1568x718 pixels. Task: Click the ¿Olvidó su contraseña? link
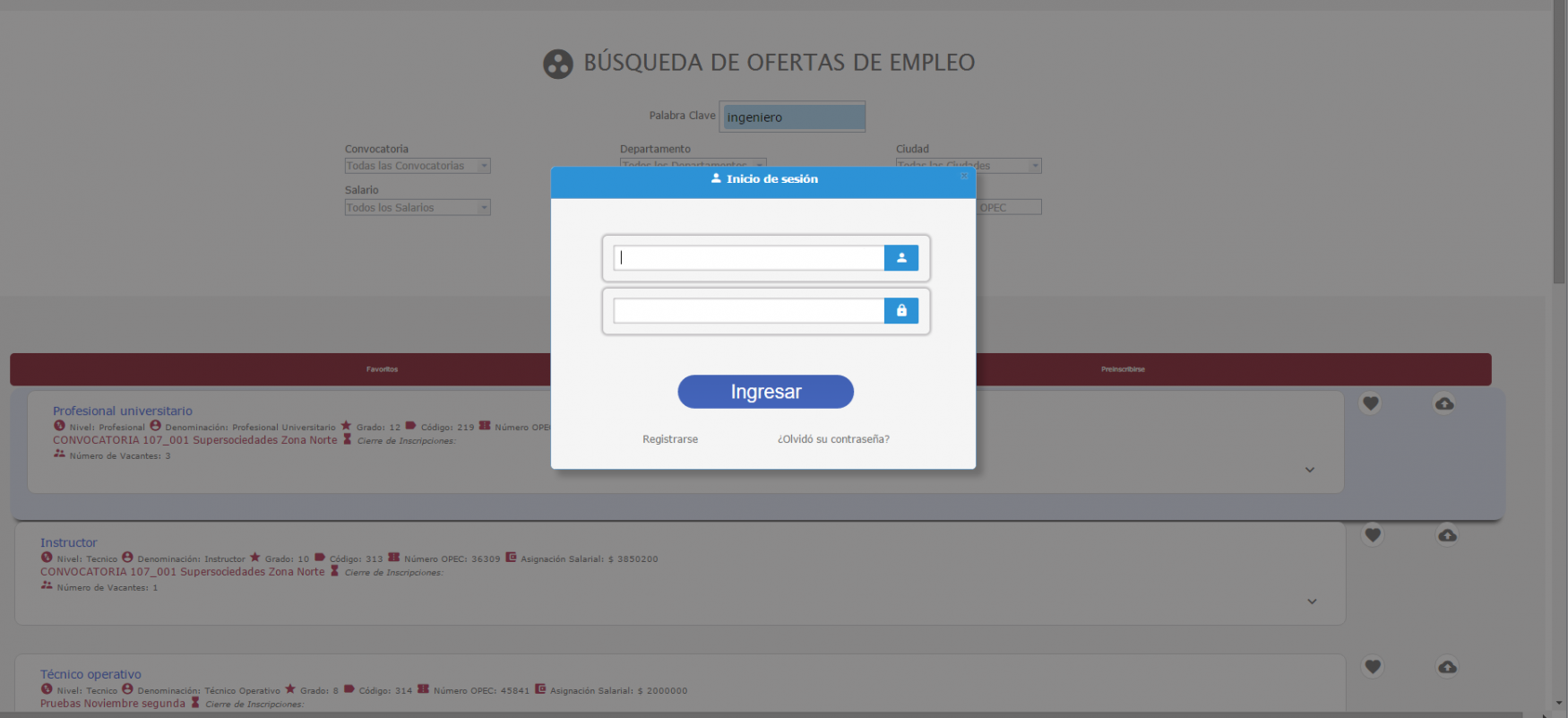pyautogui.click(x=833, y=439)
